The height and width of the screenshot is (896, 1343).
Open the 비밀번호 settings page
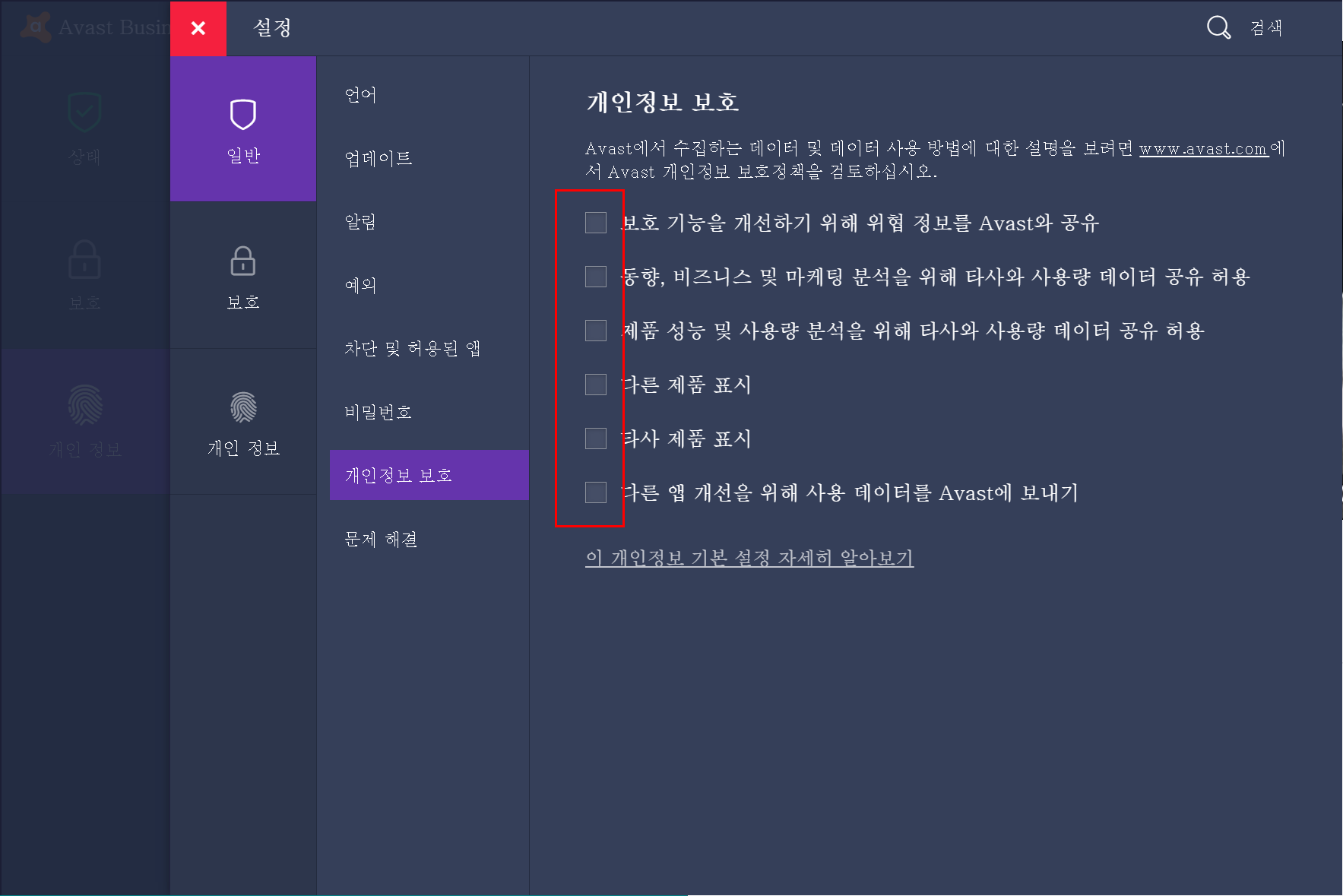[378, 412]
